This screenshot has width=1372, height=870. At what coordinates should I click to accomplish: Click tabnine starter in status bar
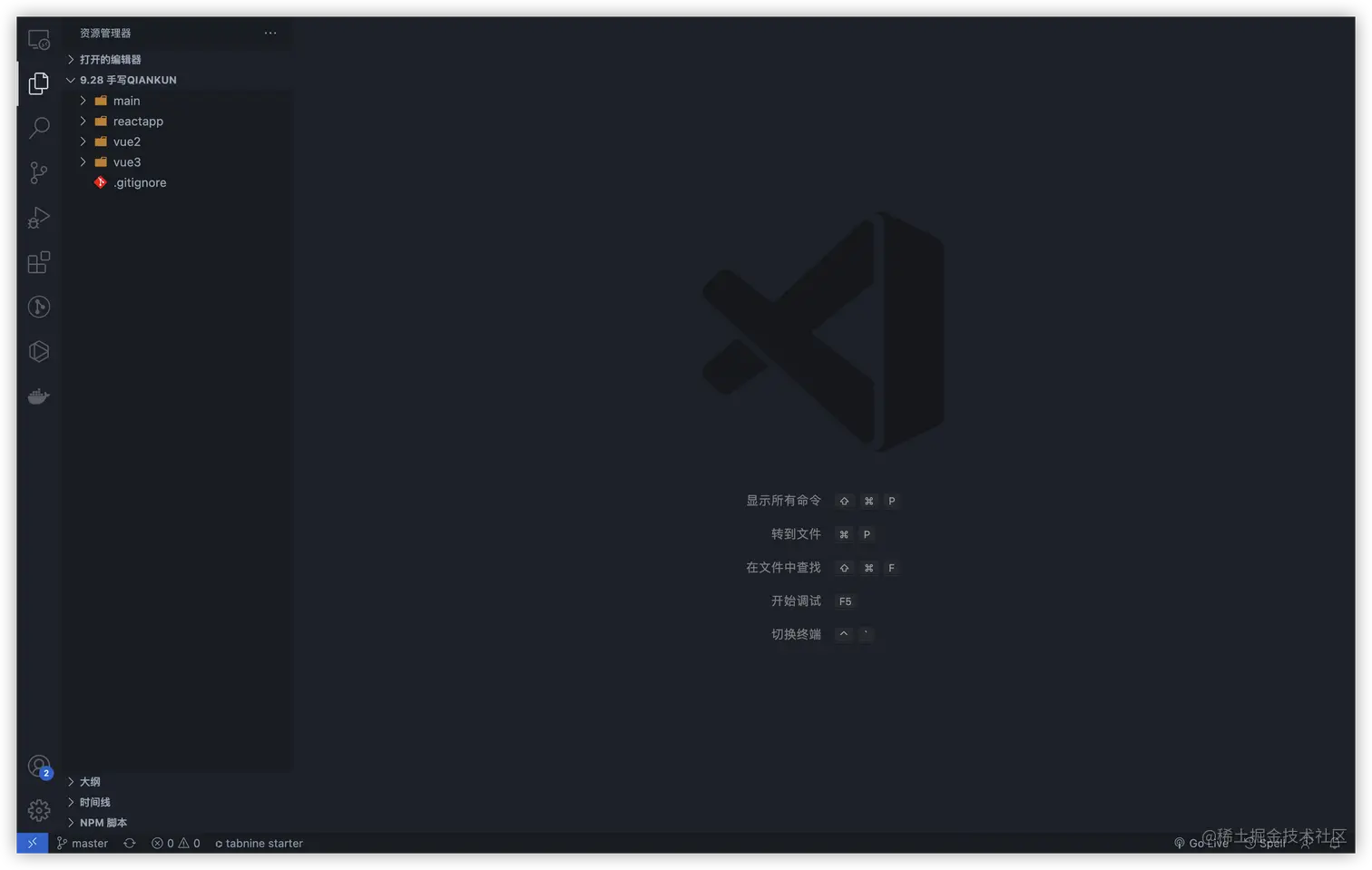coord(259,843)
